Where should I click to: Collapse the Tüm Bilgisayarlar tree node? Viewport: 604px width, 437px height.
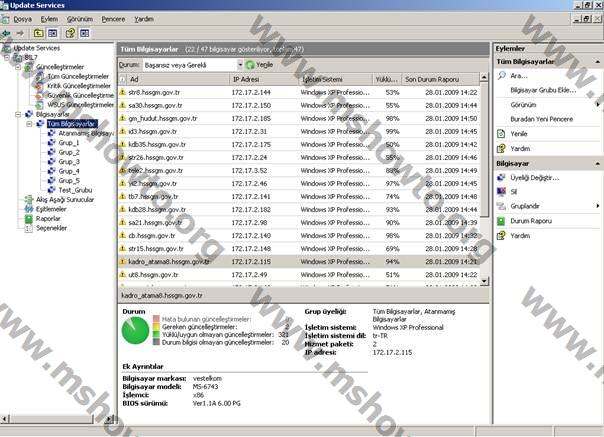pos(29,124)
